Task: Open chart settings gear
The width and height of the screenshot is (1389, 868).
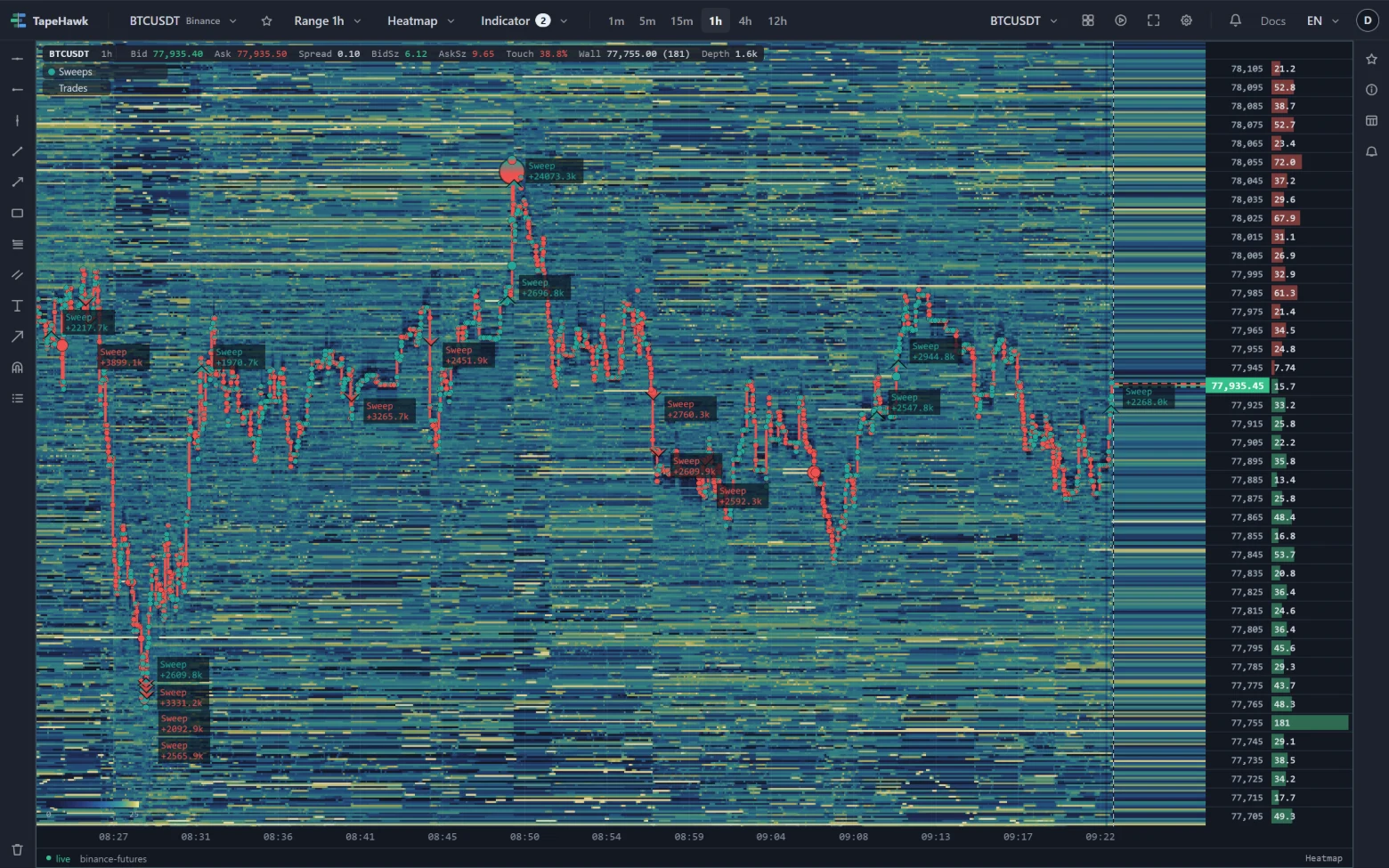Action: click(1187, 20)
